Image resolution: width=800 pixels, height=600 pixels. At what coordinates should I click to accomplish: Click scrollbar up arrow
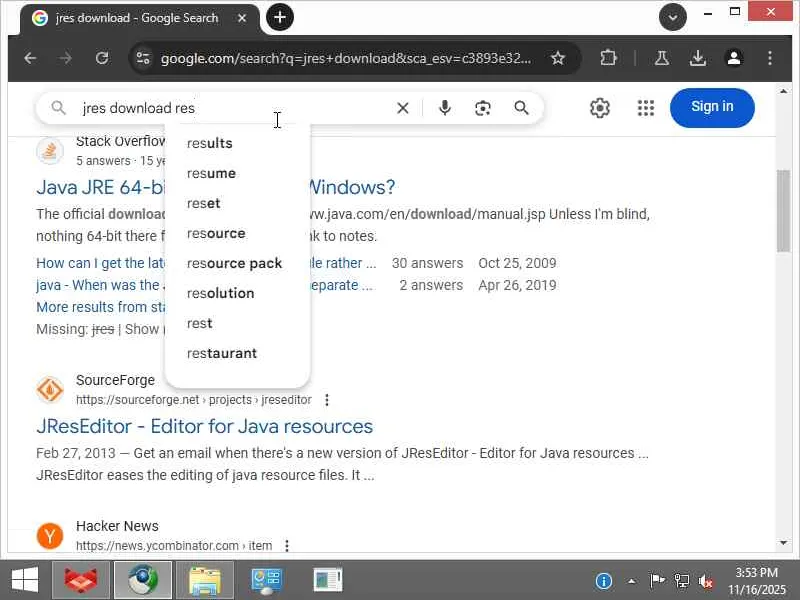783,91
